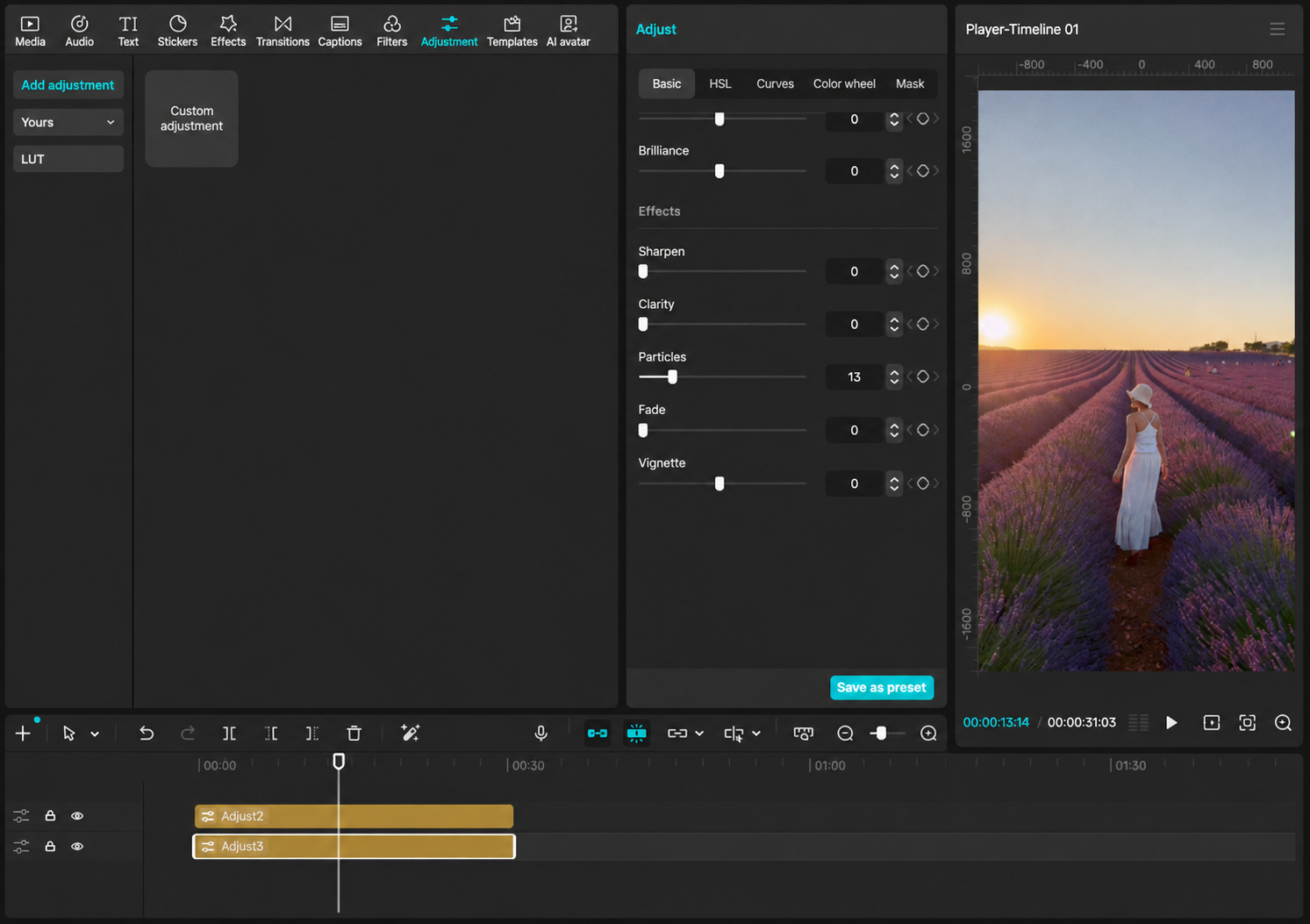Click the timeline zoom in icon
1310x924 pixels.
click(x=928, y=733)
